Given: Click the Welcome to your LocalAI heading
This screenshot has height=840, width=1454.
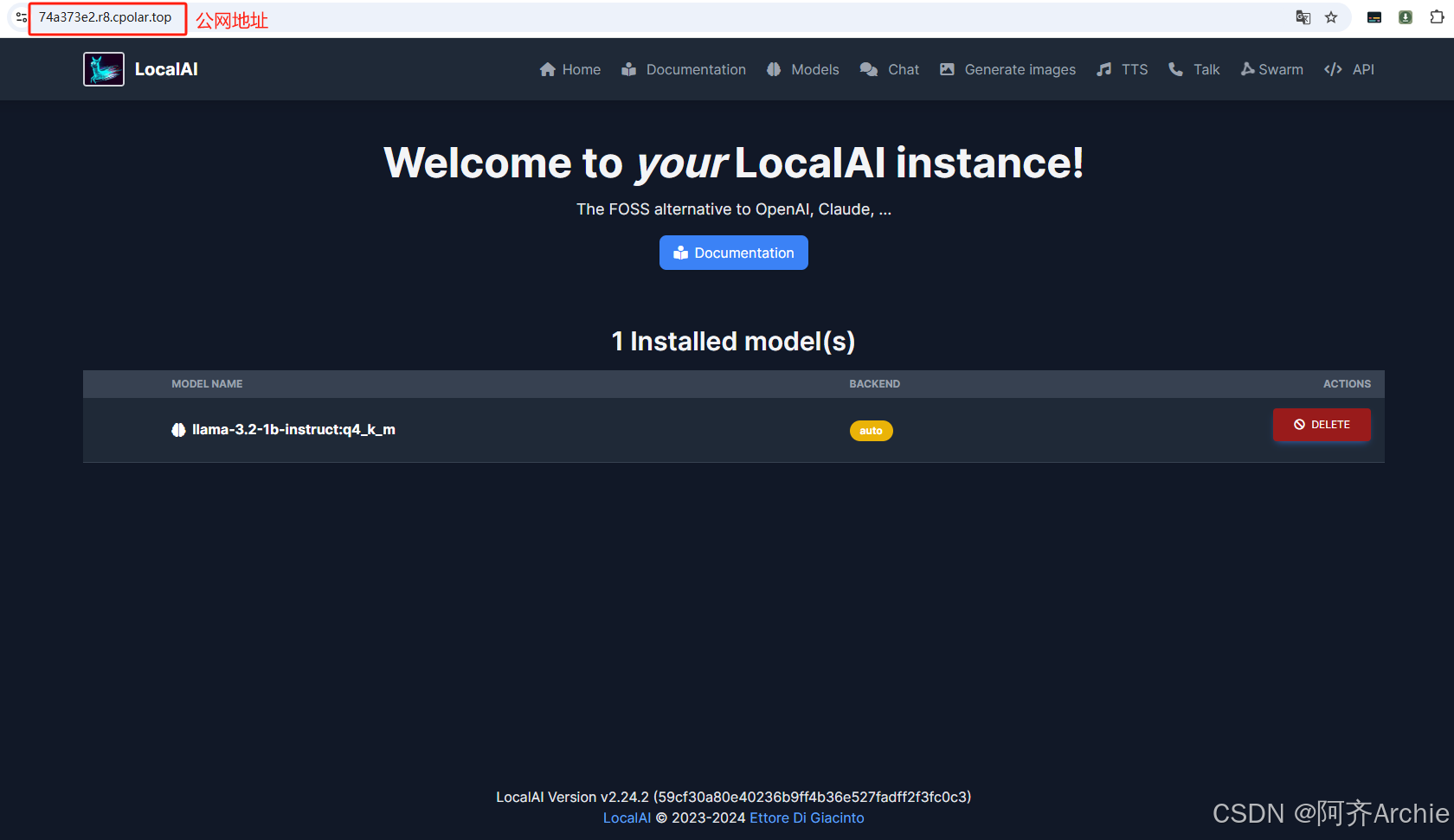Looking at the screenshot, I should 734,163.
